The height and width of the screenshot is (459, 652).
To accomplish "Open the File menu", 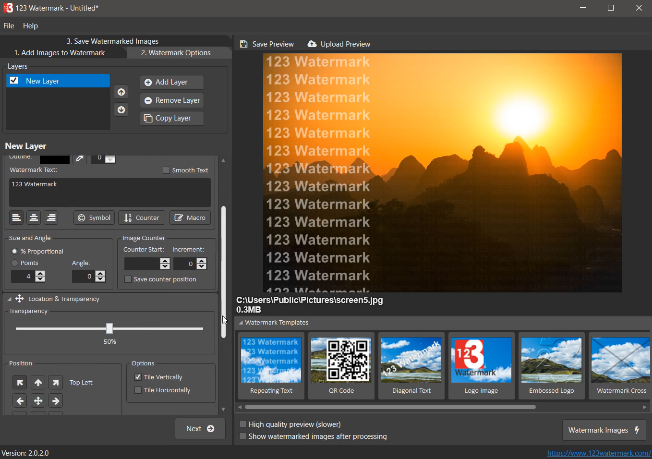I will pyautogui.click(x=9, y=26).
